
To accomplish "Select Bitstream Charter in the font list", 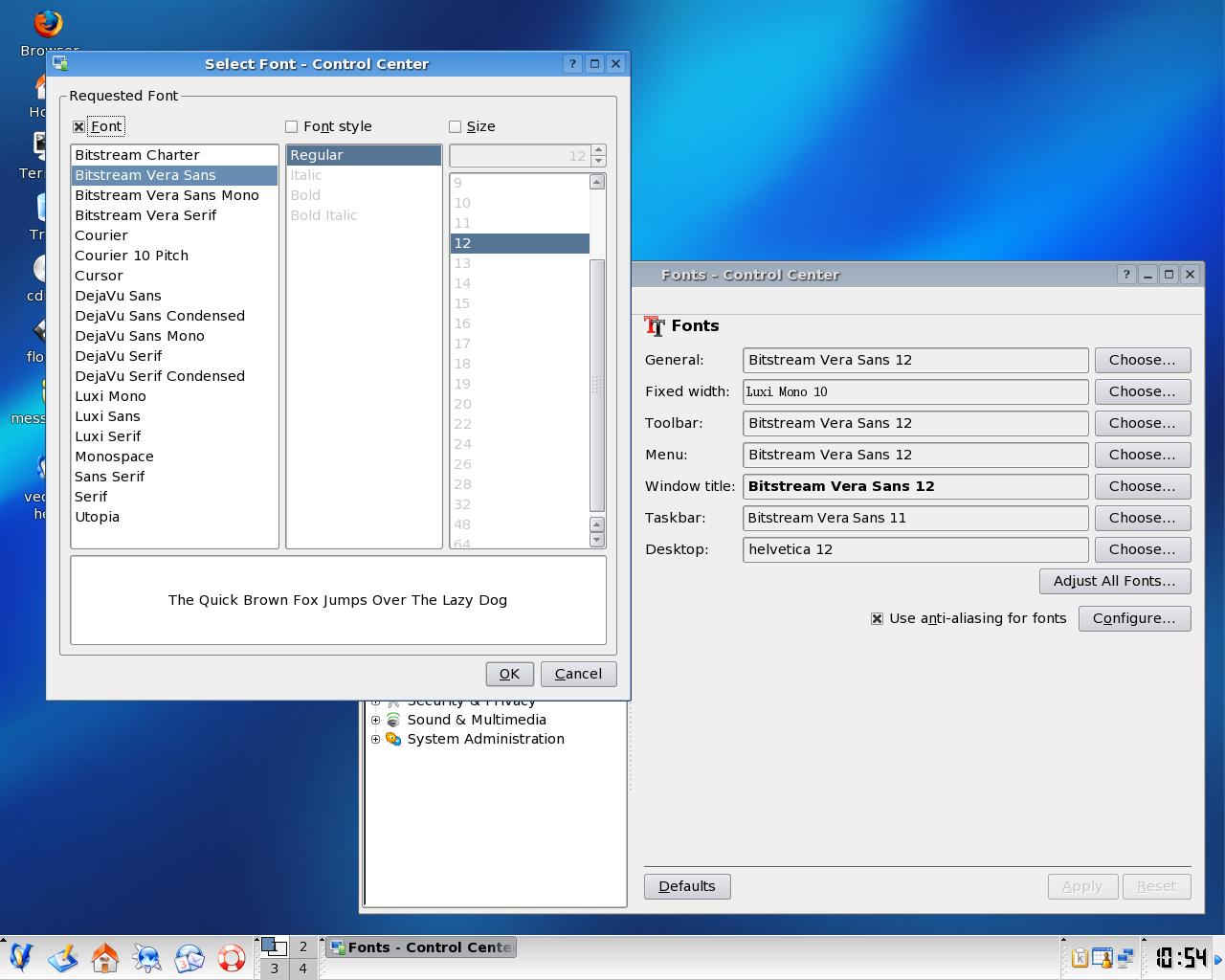I will 174,155.
